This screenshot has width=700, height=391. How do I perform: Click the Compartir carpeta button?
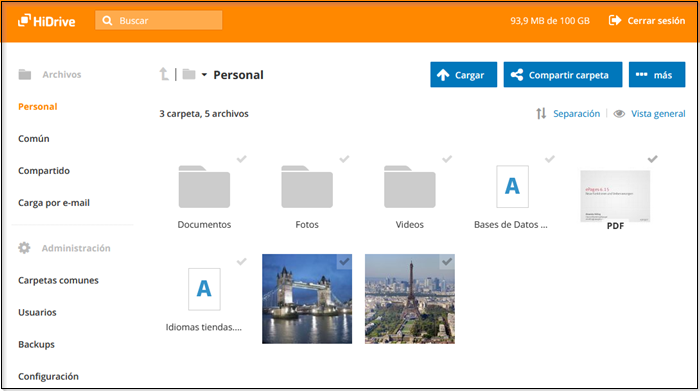click(562, 75)
